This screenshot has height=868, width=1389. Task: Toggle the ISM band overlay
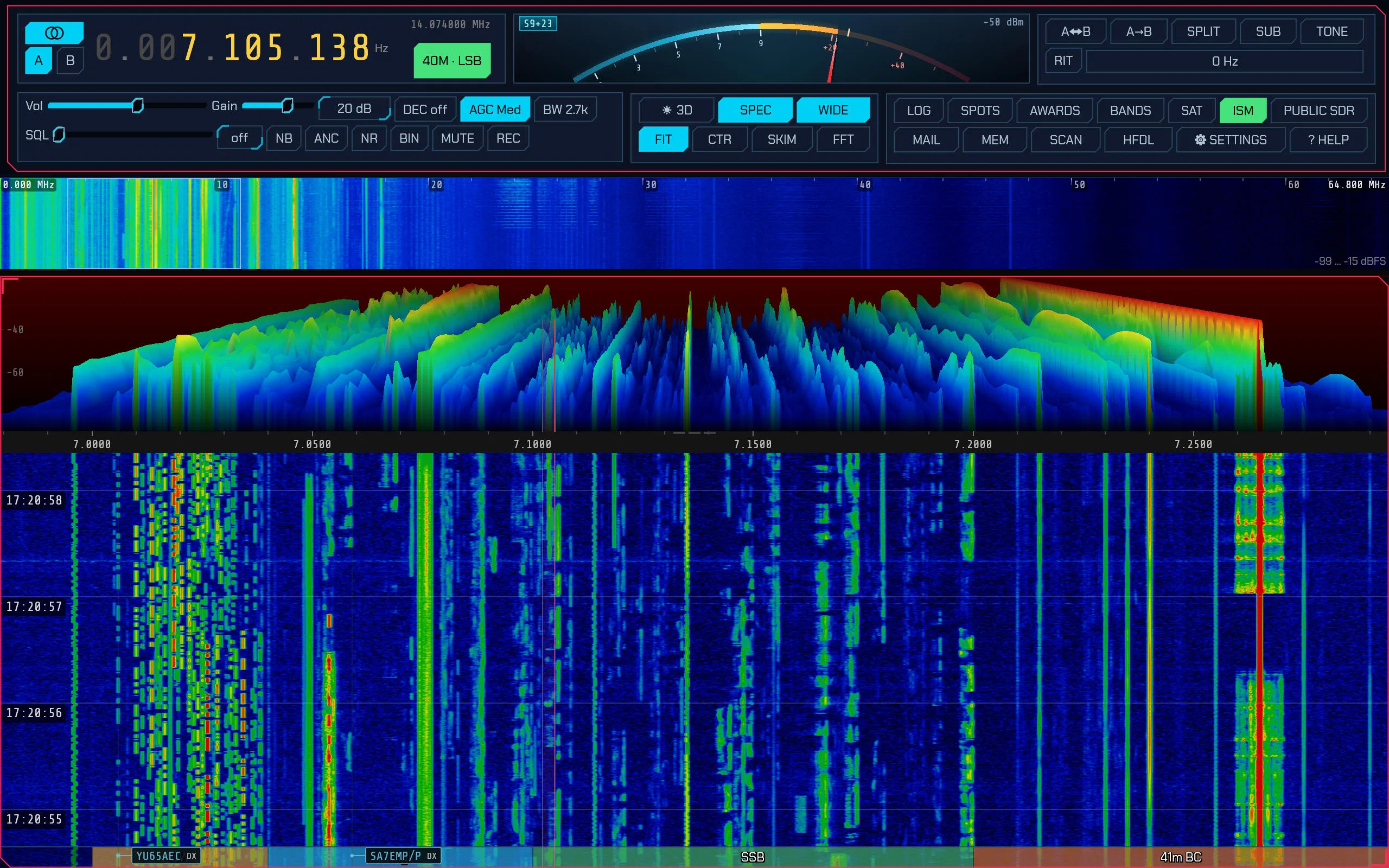point(1243,110)
